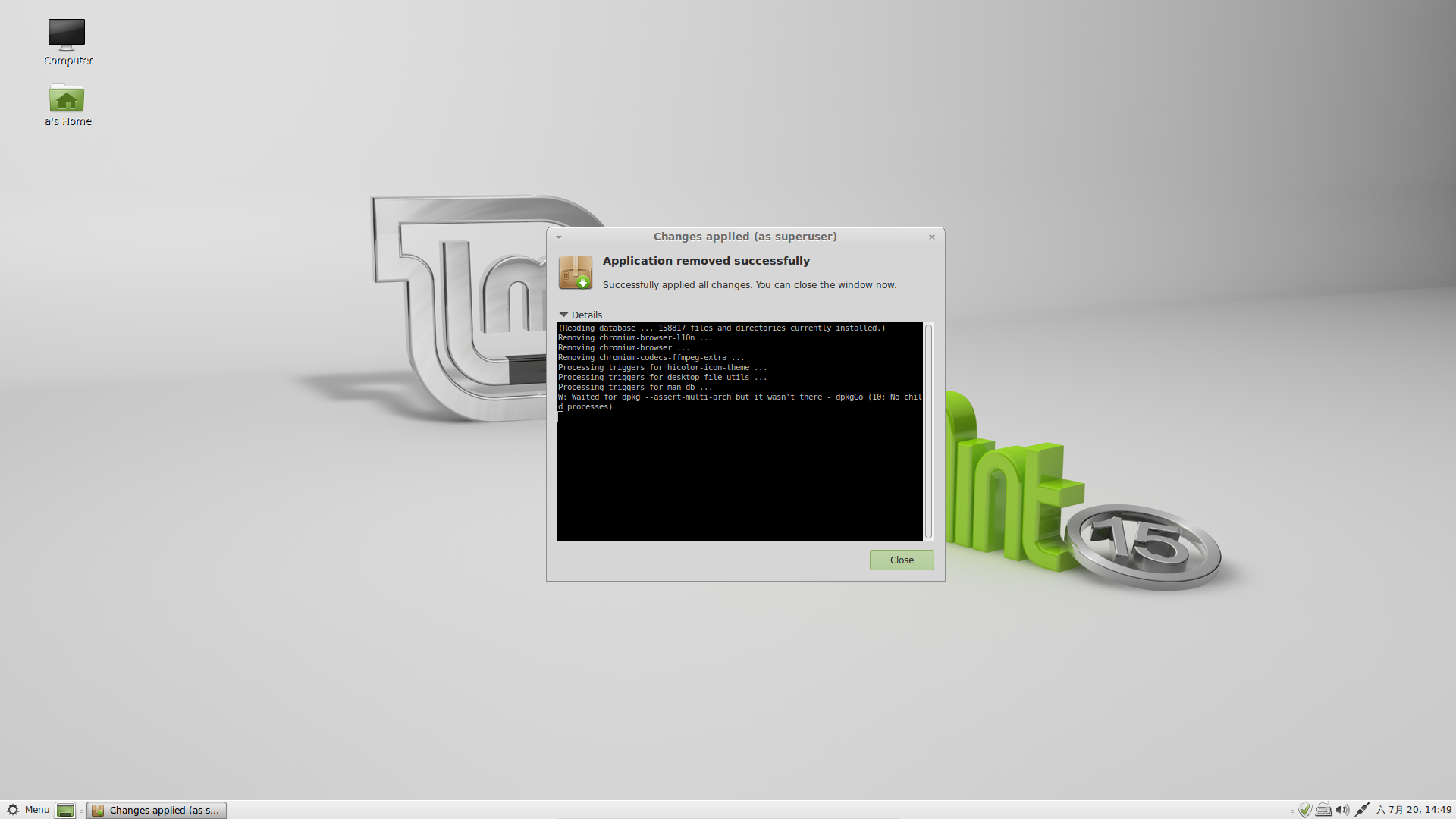Select the 'Changes applied' taskbar window item
Image resolution: width=1456 pixels, height=819 pixels.
click(x=156, y=810)
